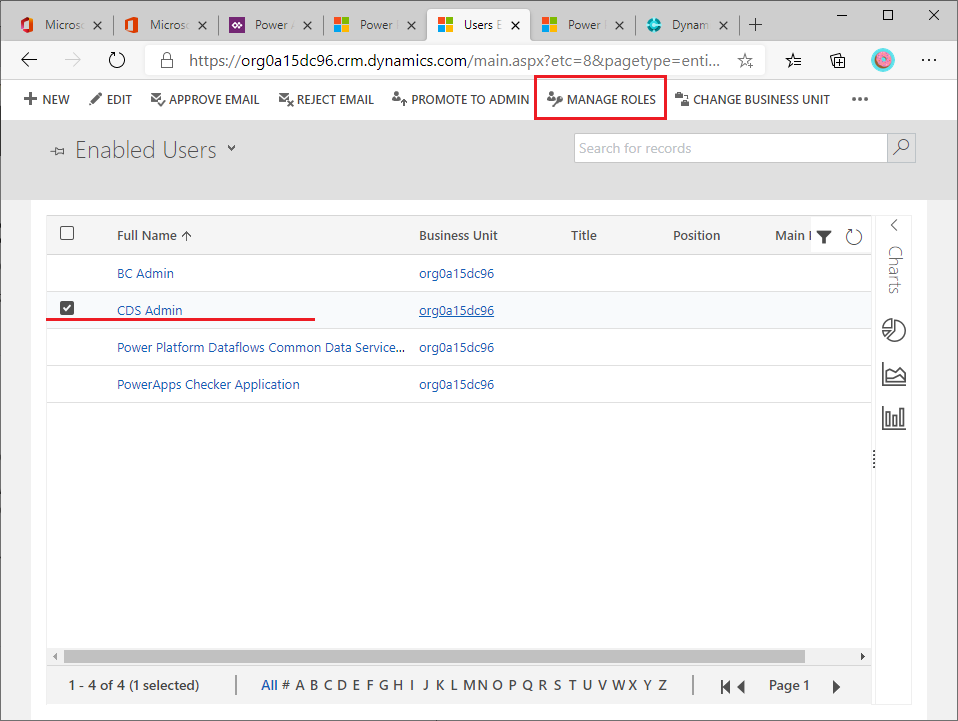Image resolution: width=958 pixels, height=721 pixels.
Task: Tick the select-all header checkbox
Action: 67,233
